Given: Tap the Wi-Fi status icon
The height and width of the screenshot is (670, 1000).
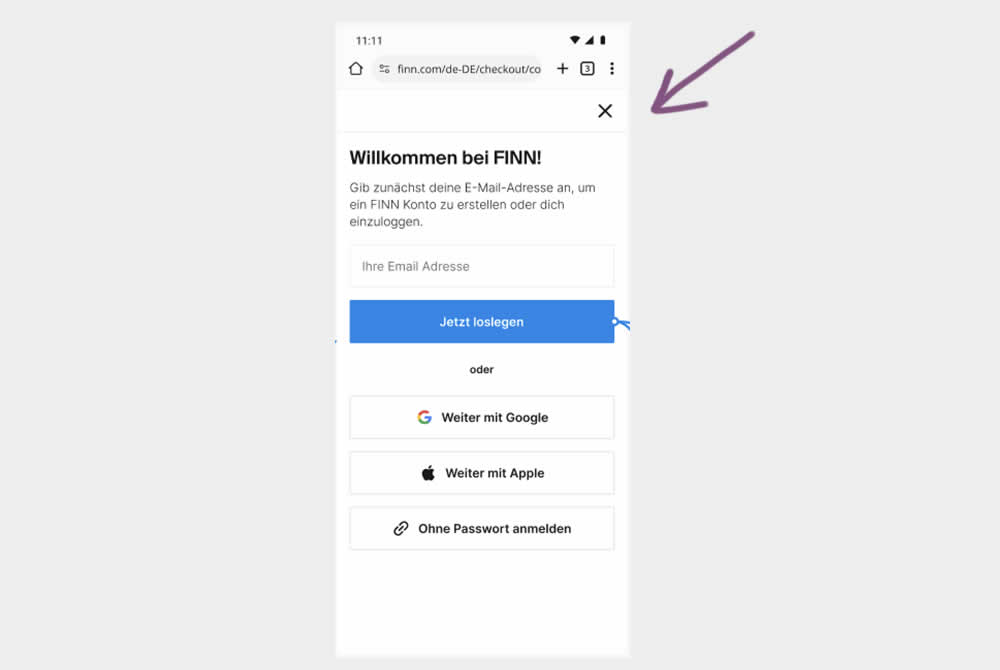Looking at the screenshot, I should (575, 40).
